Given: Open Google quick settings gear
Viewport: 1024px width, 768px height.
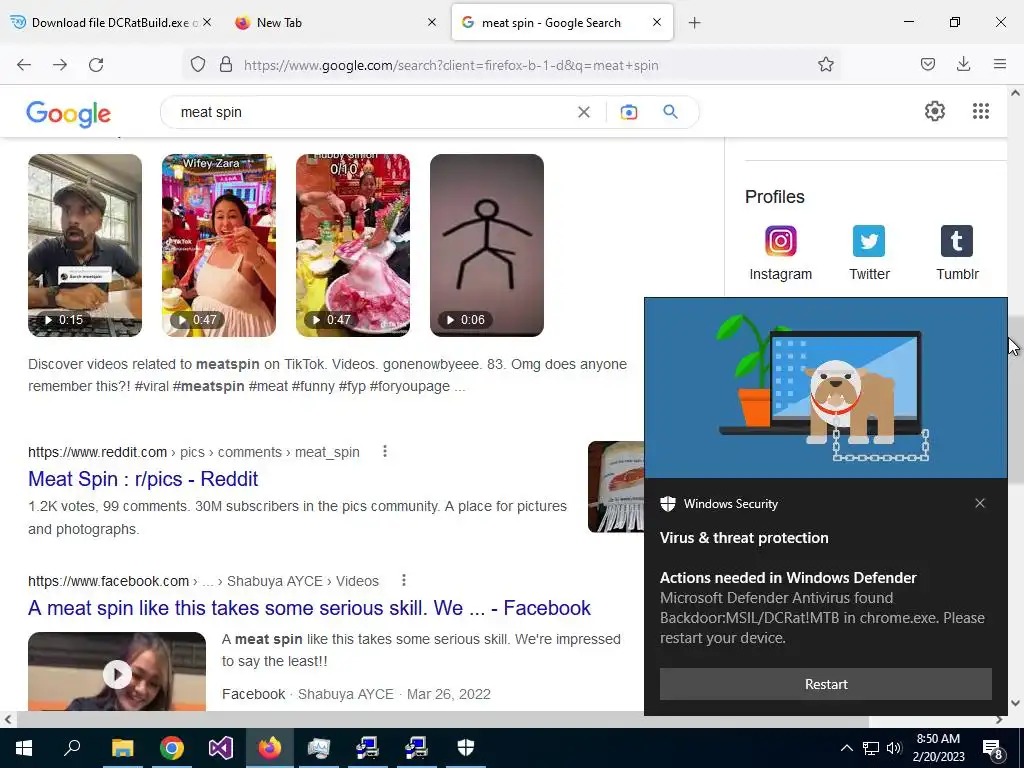Looking at the screenshot, I should [x=935, y=112].
